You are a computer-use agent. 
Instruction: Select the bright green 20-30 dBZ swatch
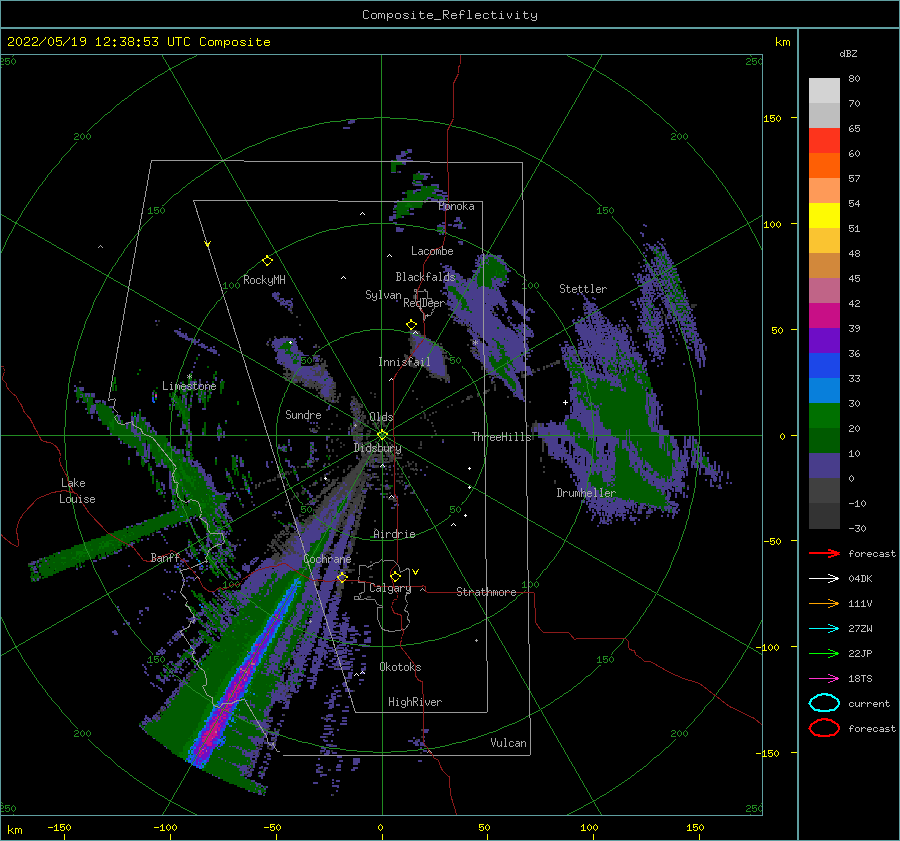pyautogui.click(x=824, y=416)
